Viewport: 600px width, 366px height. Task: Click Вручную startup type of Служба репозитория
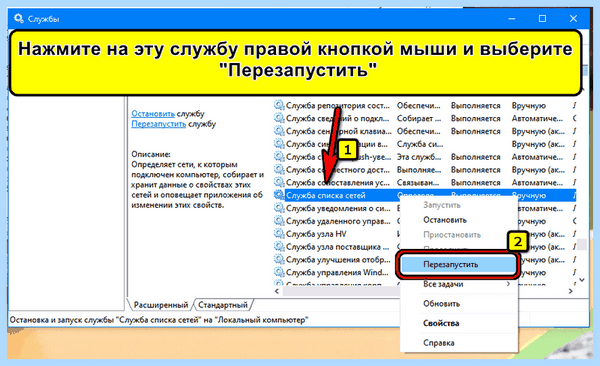(x=529, y=105)
